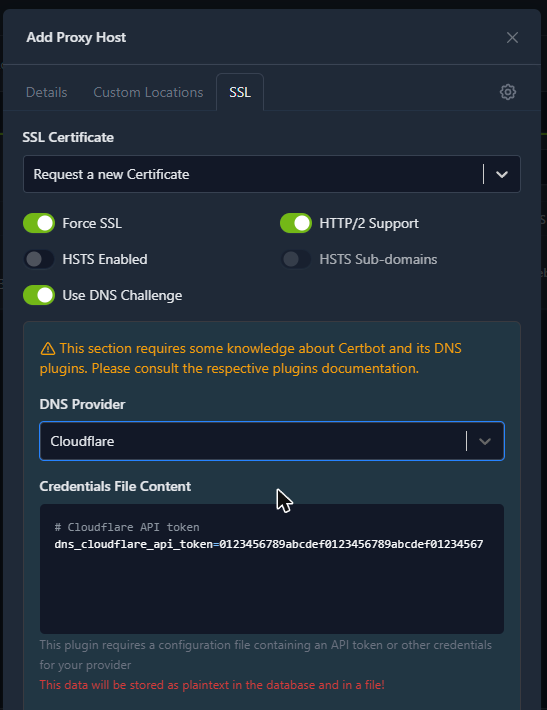Click the Certbot warning triangle icon
This screenshot has height=710, width=547.
[48, 349]
